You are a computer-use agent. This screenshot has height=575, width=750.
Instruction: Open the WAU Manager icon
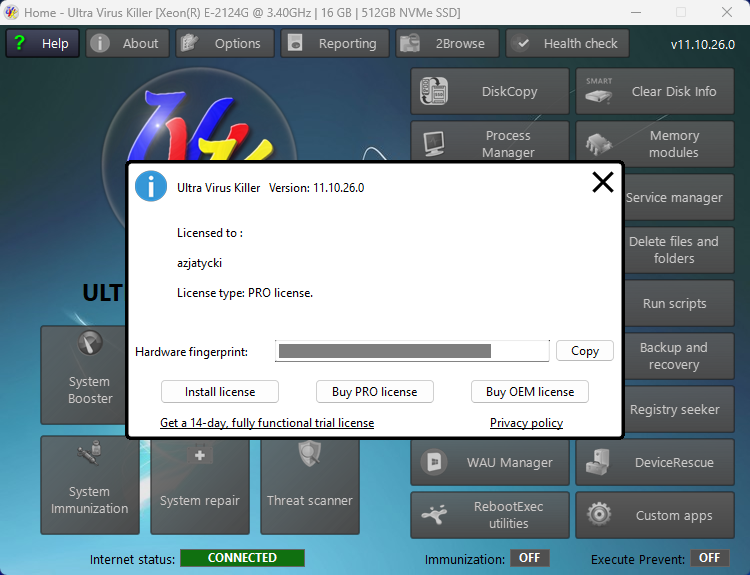(x=434, y=462)
